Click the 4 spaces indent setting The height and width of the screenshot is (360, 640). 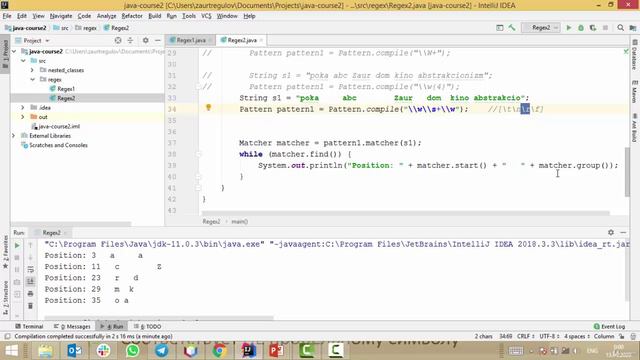point(577,336)
